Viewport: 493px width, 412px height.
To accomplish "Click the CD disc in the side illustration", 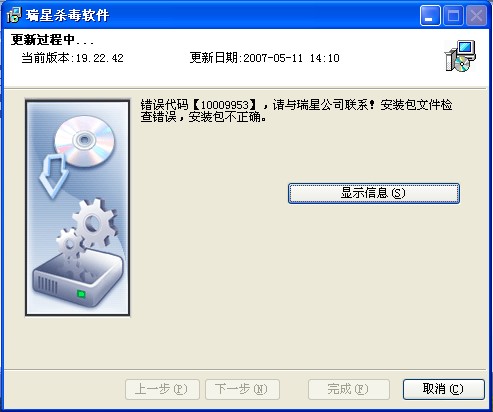I will click(x=85, y=141).
